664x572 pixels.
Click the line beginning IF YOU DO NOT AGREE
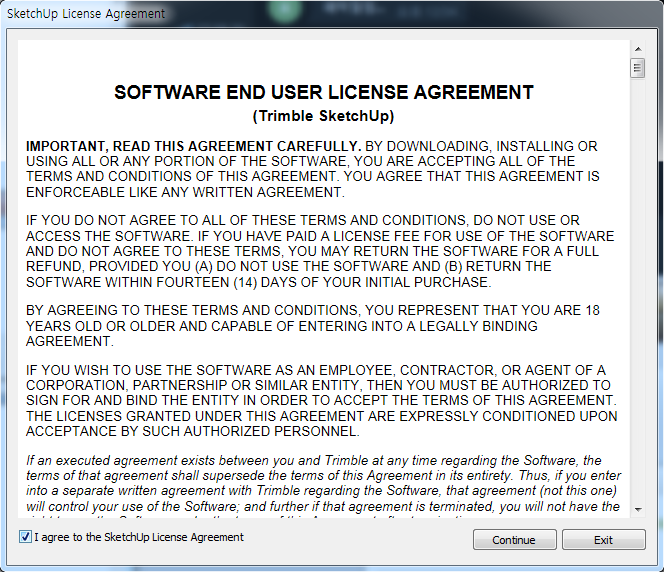coord(303,221)
